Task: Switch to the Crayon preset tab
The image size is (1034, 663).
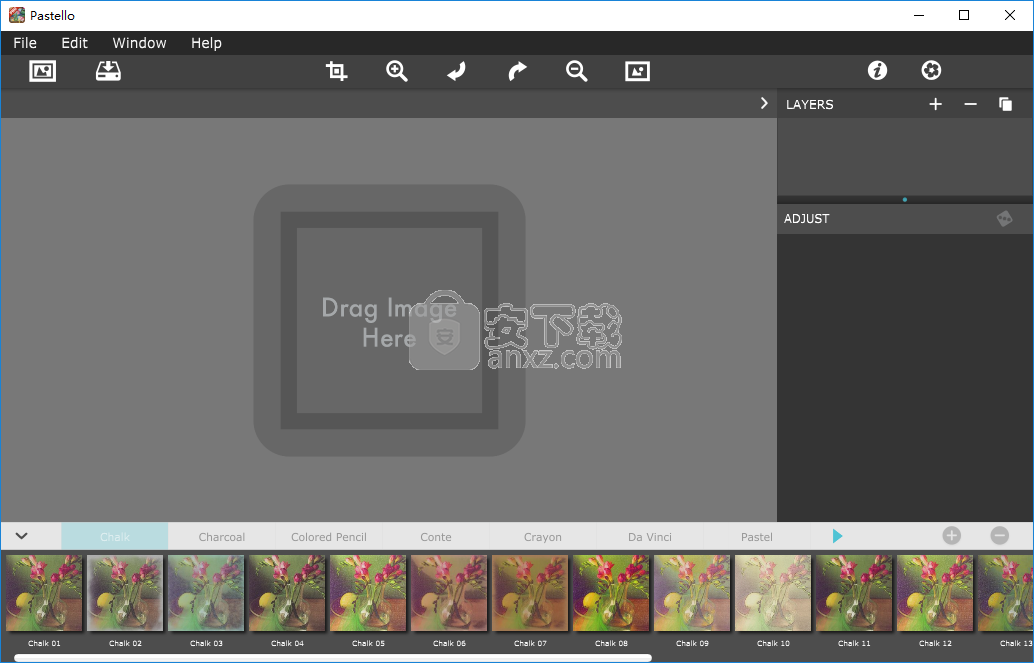Action: tap(543, 536)
